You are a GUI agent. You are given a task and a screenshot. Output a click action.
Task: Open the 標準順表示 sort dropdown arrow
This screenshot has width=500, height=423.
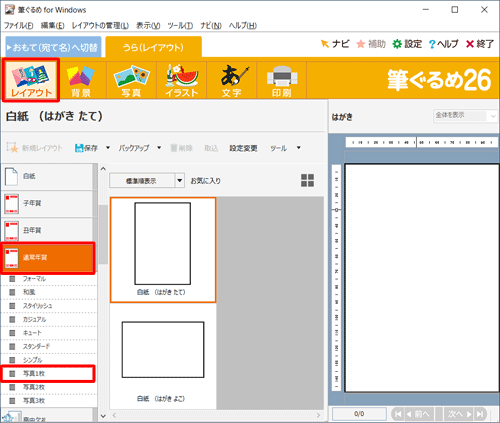(x=180, y=181)
